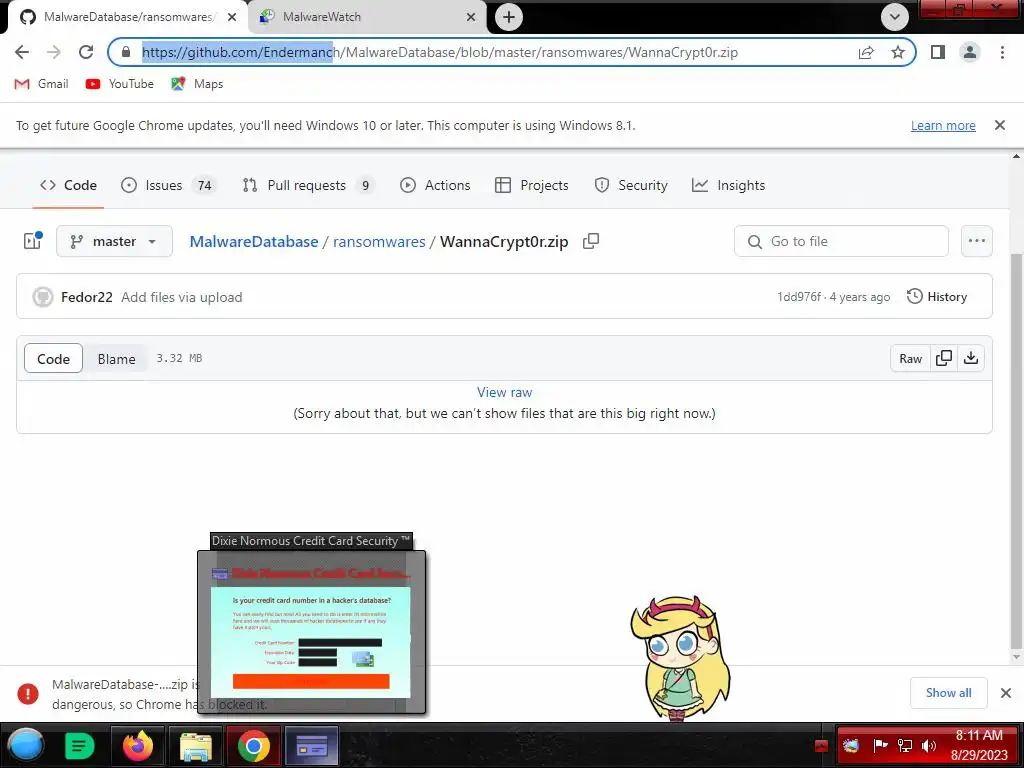This screenshot has width=1024, height=768.
Task: Select the Code view button
Action: (54, 359)
